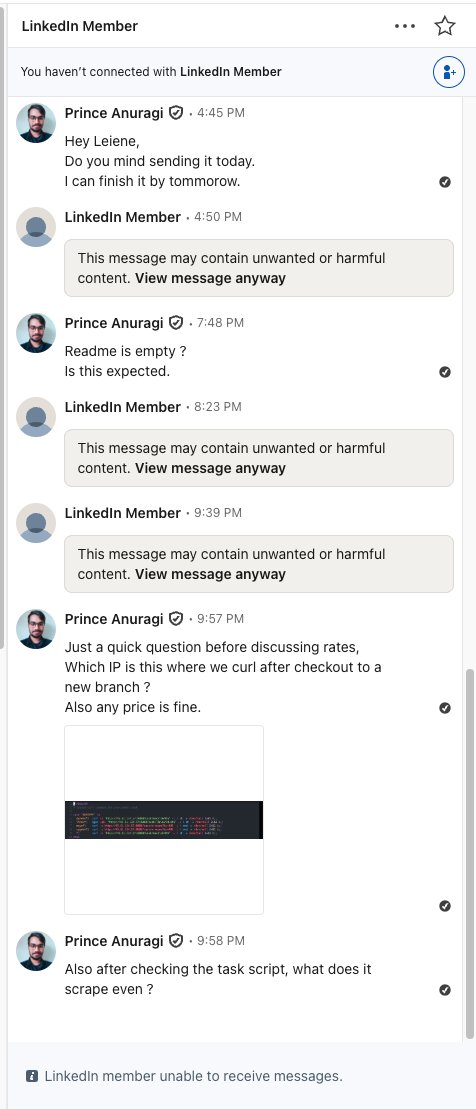This screenshot has height=1109, width=476.
Task: Click the sent checkmark beside 'scrape even ?' message
Action: click(x=445, y=990)
